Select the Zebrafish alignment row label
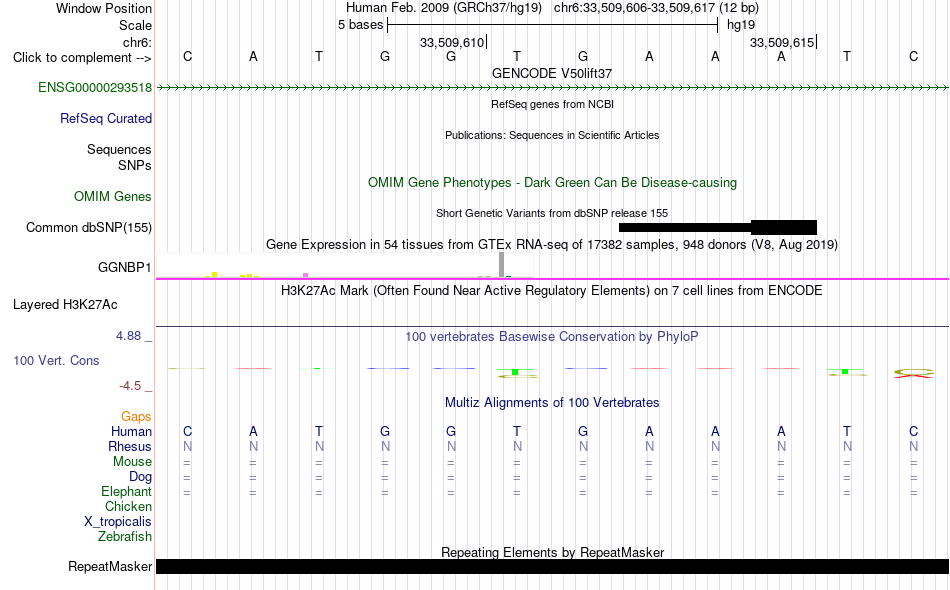The width and height of the screenshot is (950, 590). (x=125, y=537)
